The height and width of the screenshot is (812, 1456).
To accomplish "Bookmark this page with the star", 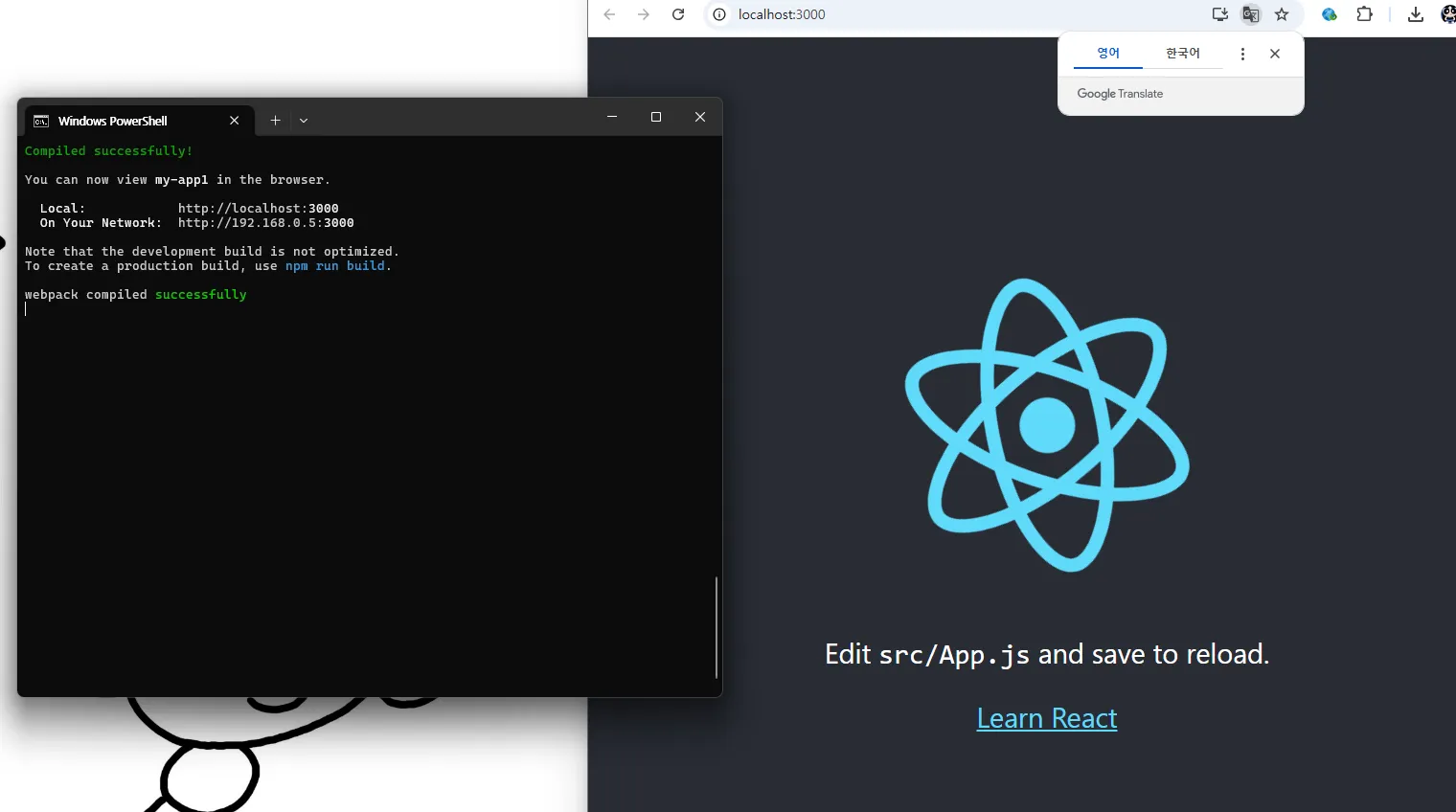I will coord(1282,14).
